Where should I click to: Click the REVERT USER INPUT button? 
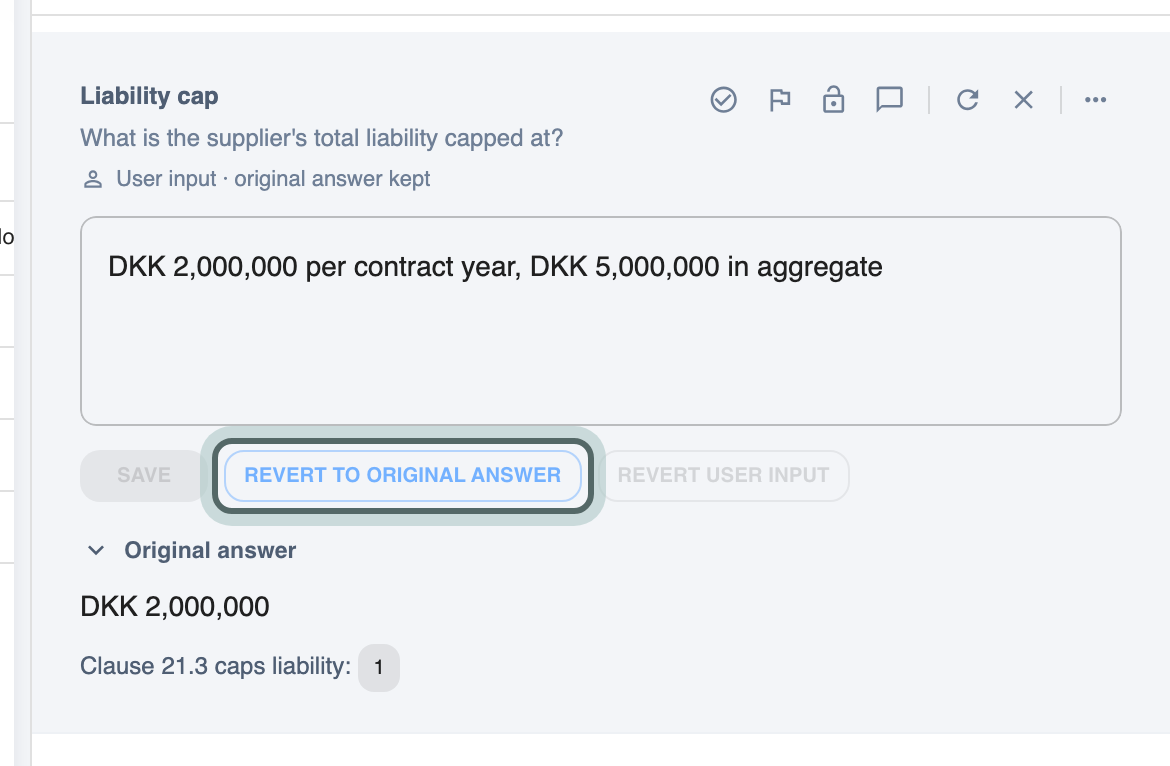coord(723,475)
